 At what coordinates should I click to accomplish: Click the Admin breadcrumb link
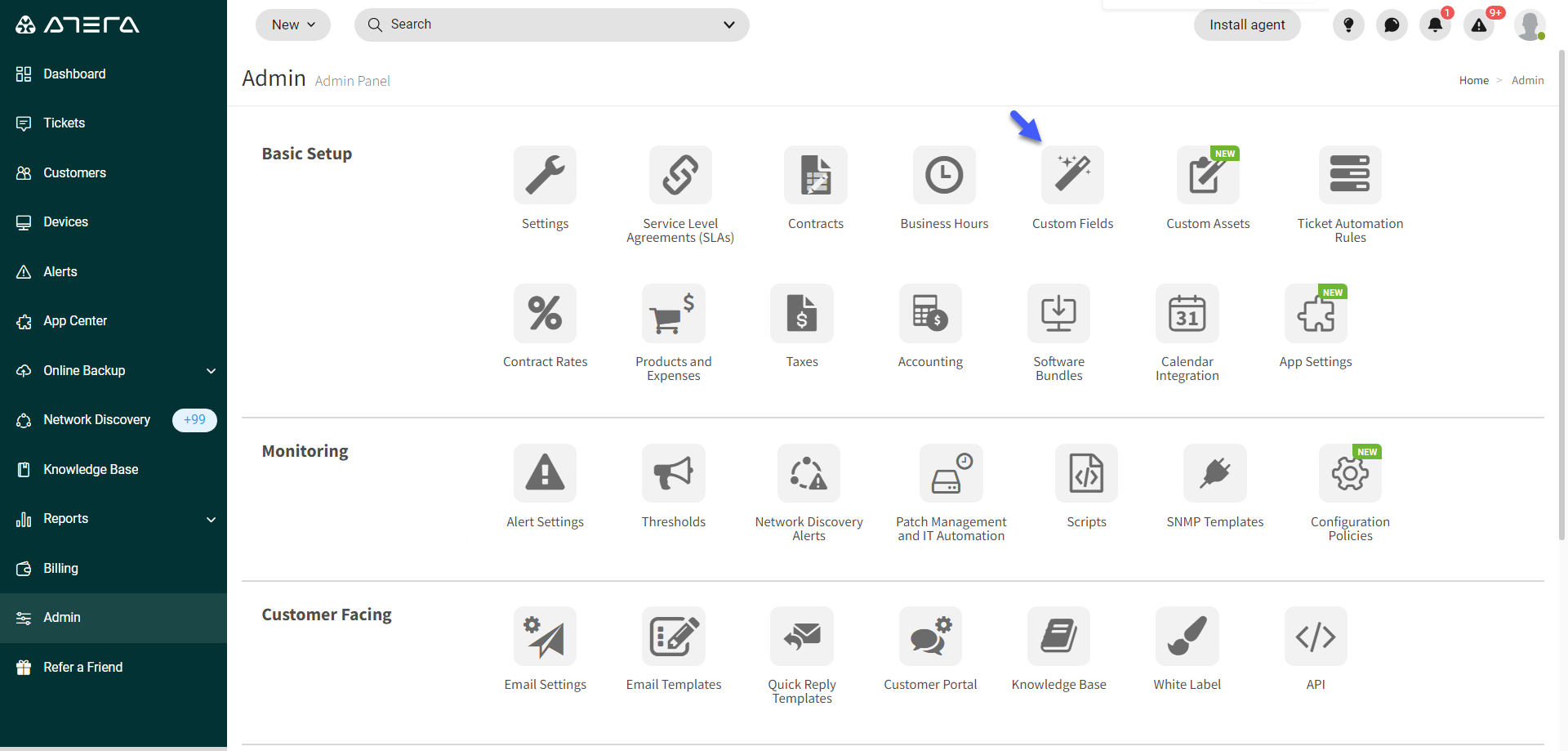(x=1527, y=80)
